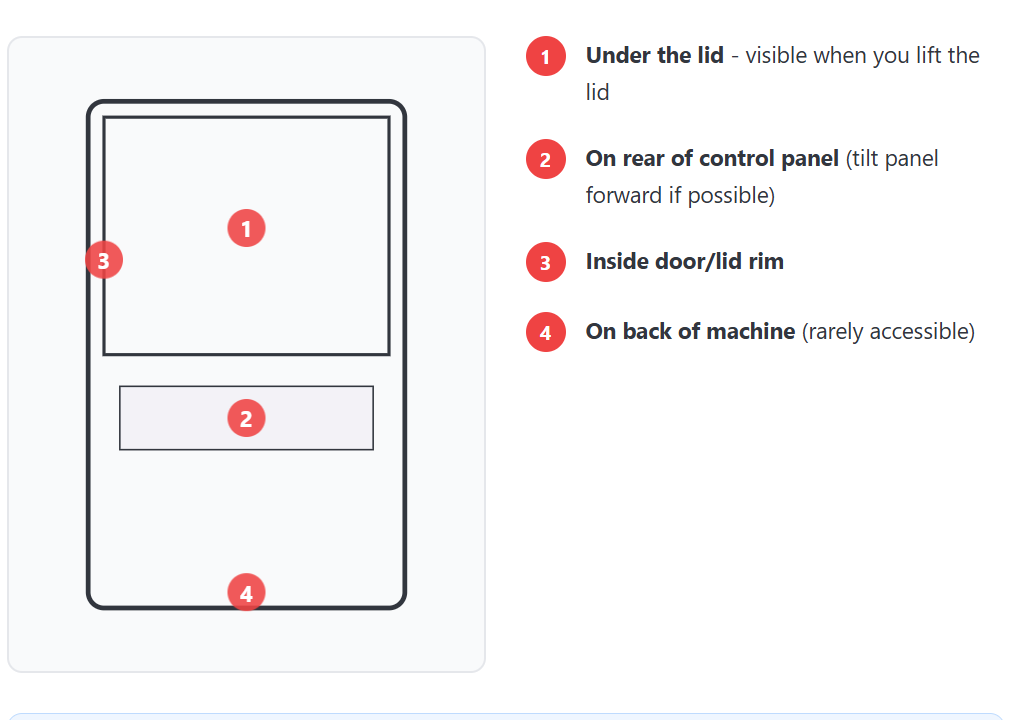Select the "On back of machine" label

click(690, 331)
